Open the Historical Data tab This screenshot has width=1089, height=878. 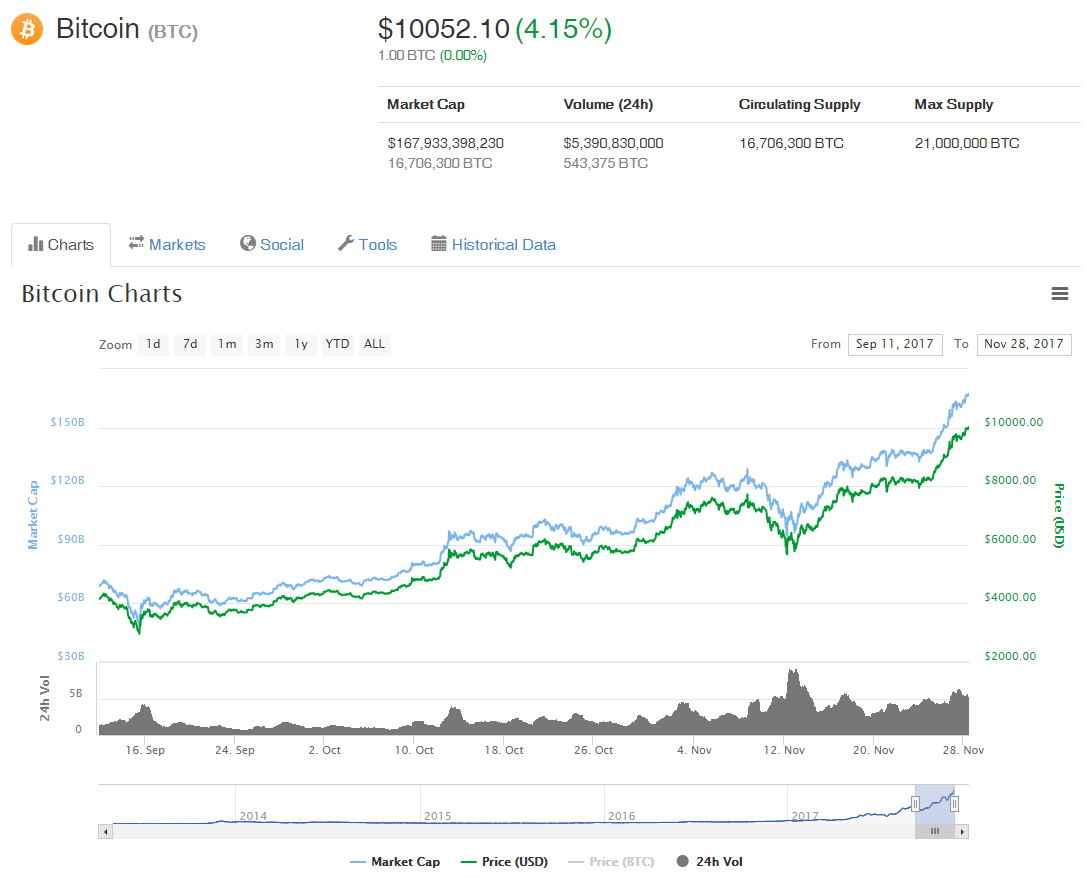pos(494,245)
